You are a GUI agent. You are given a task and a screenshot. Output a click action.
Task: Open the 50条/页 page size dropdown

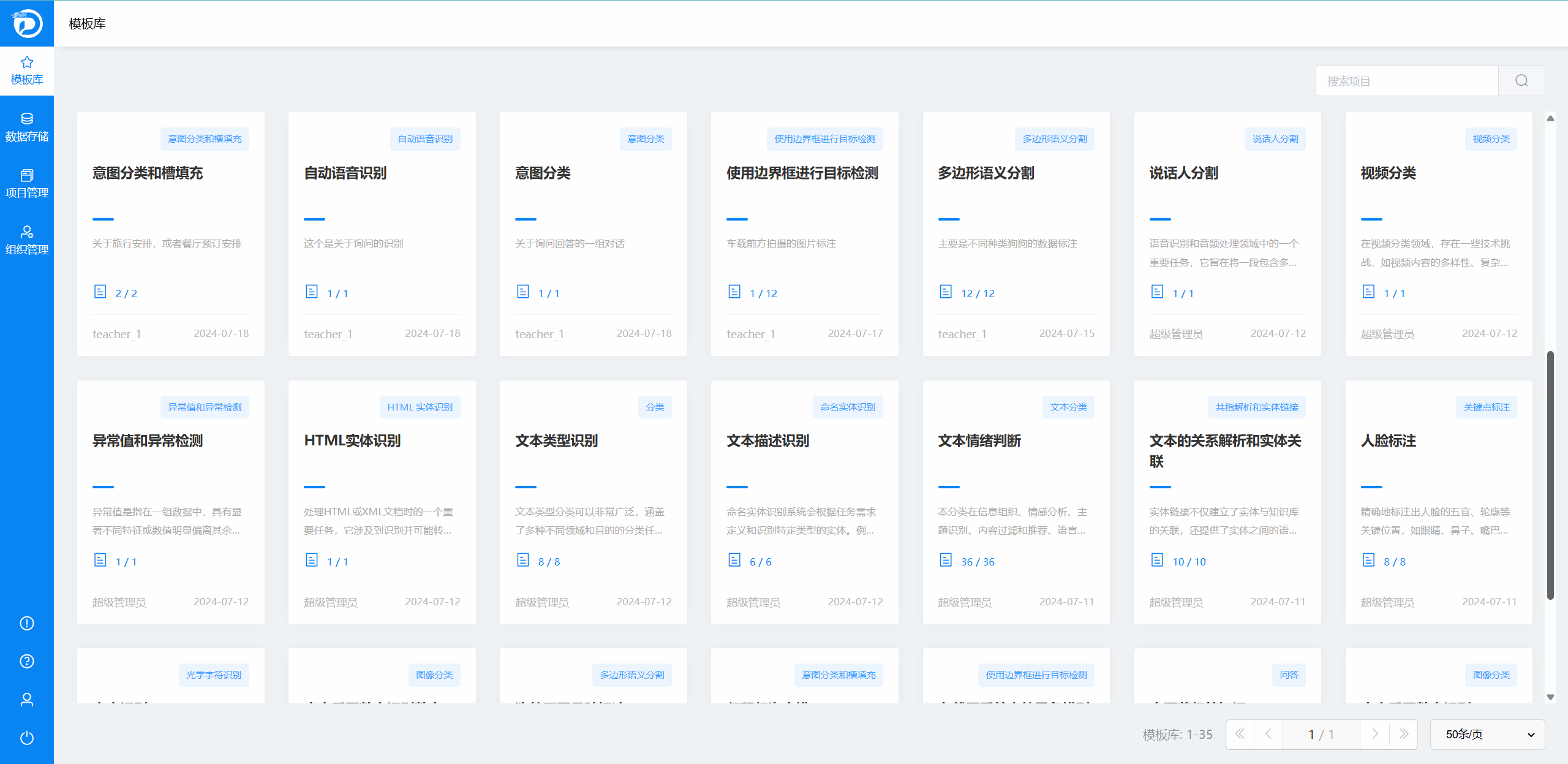coord(1487,735)
